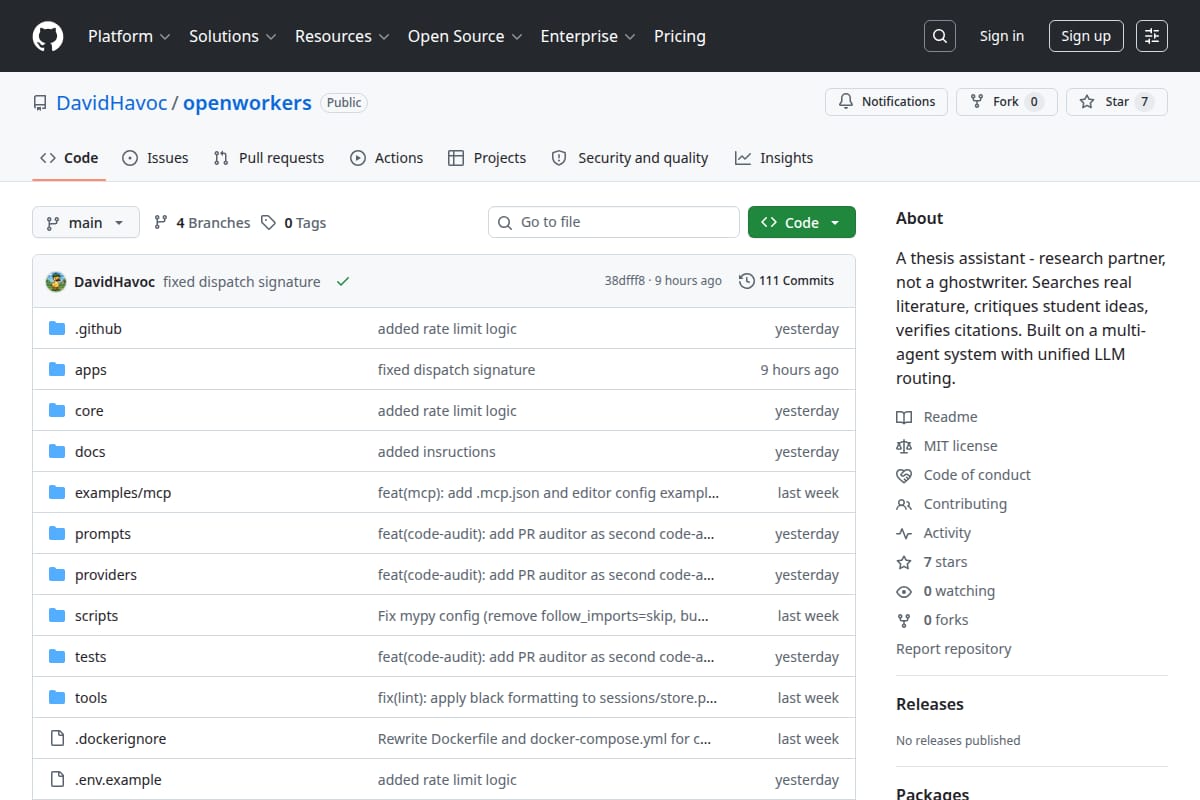
Task: Open the Pricing page
Action: point(680,36)
